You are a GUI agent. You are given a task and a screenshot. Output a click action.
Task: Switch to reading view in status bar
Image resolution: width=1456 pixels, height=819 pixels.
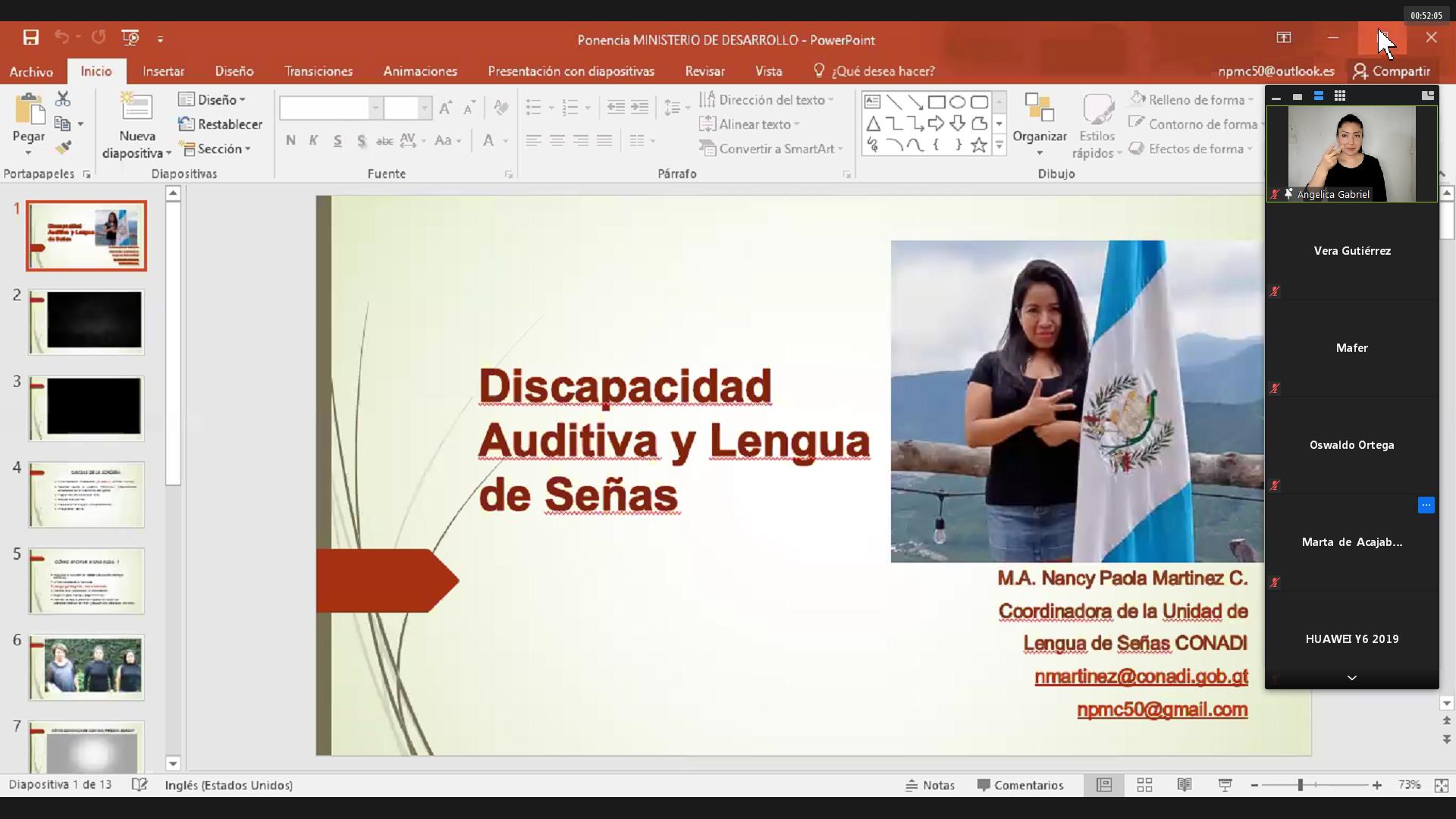[1185, 785]
